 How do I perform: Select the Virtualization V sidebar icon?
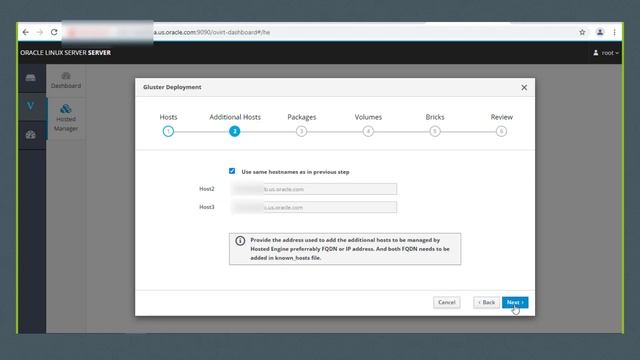[31, 106]
